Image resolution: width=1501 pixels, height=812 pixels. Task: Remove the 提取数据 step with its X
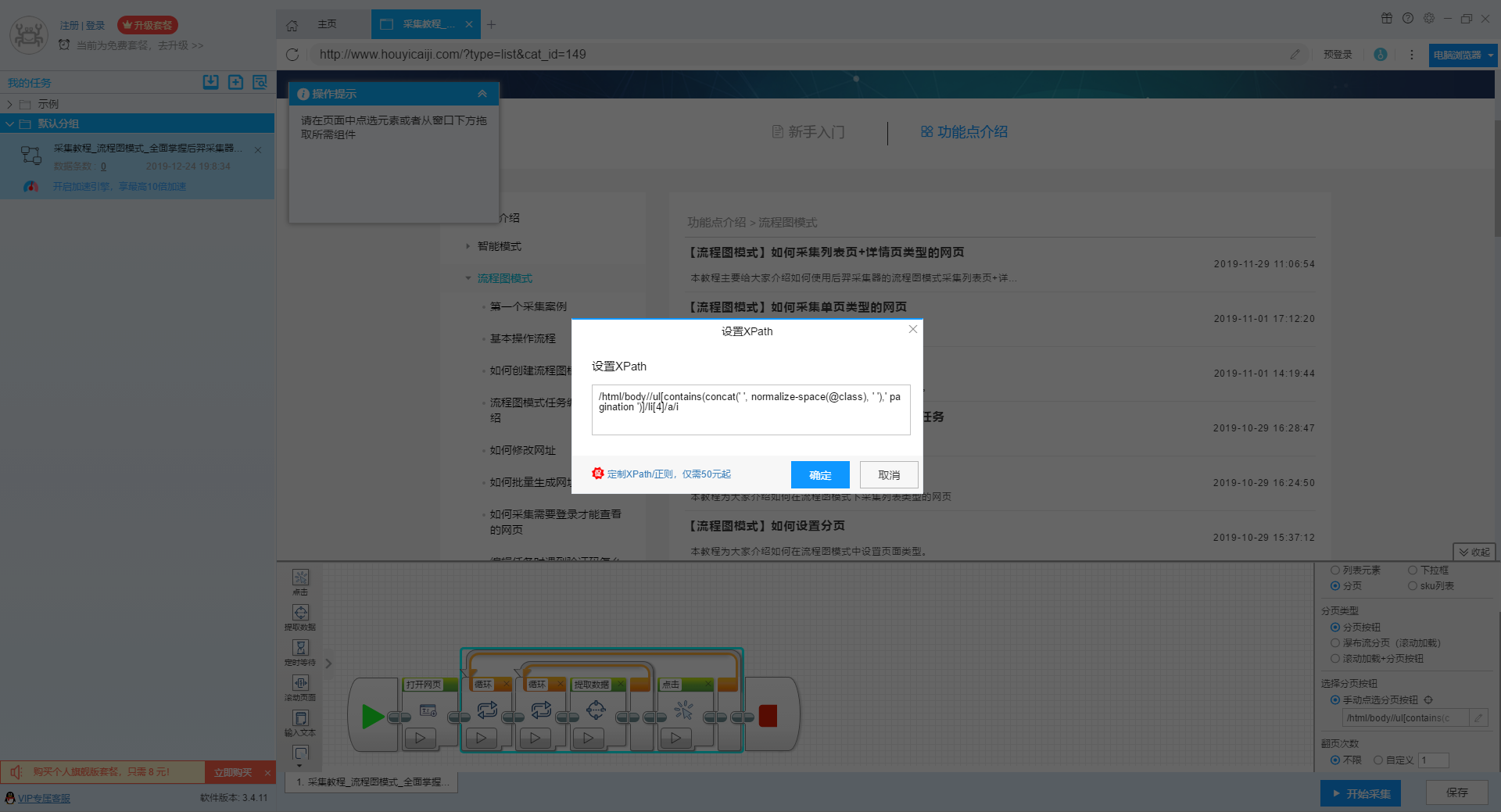click(620, 685)
